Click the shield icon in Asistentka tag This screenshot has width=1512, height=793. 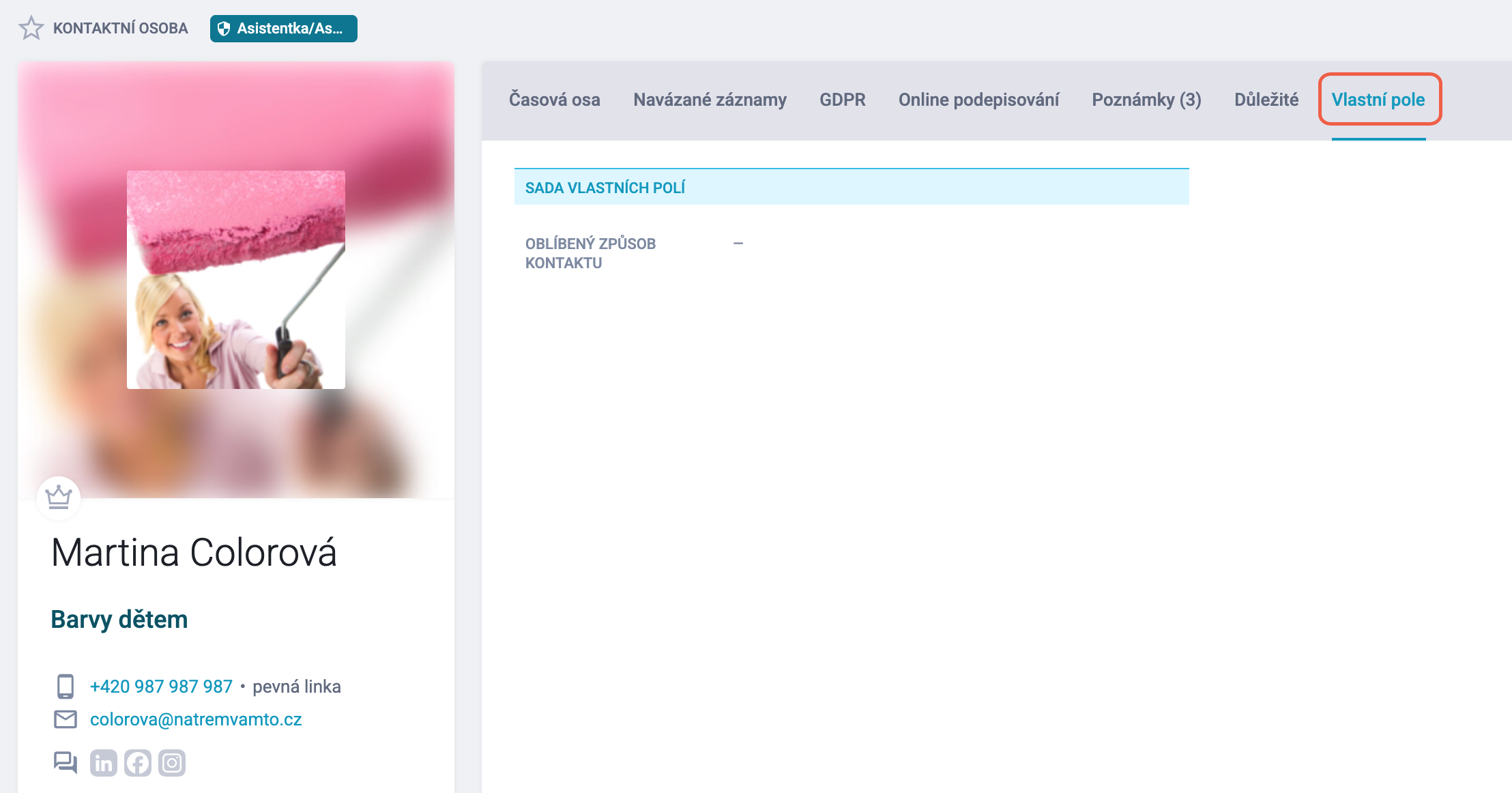pos(223,29)
